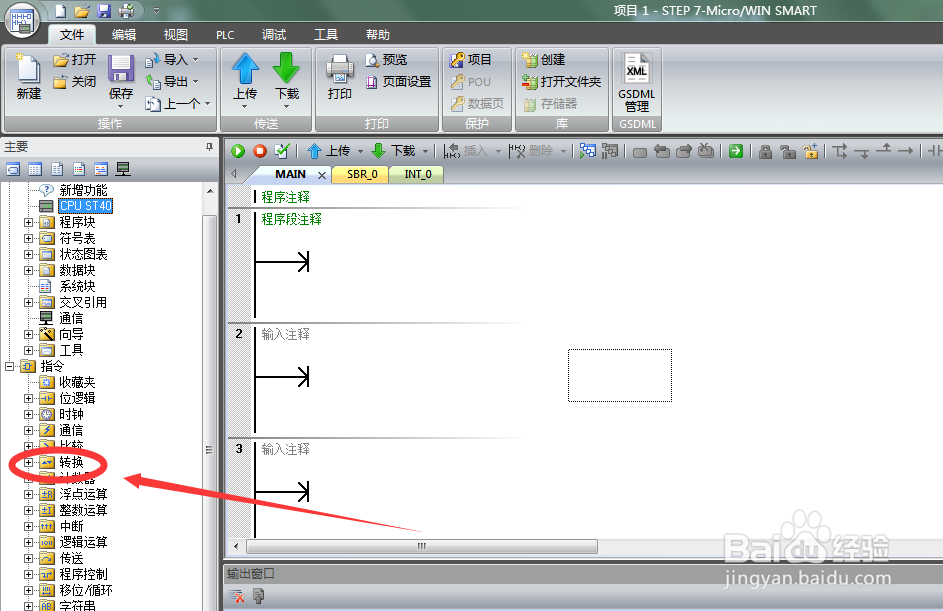The width and height of the screenshot is (943, 611).
Task: Open the 调试 ribbon tab
Action: [274, 35]
